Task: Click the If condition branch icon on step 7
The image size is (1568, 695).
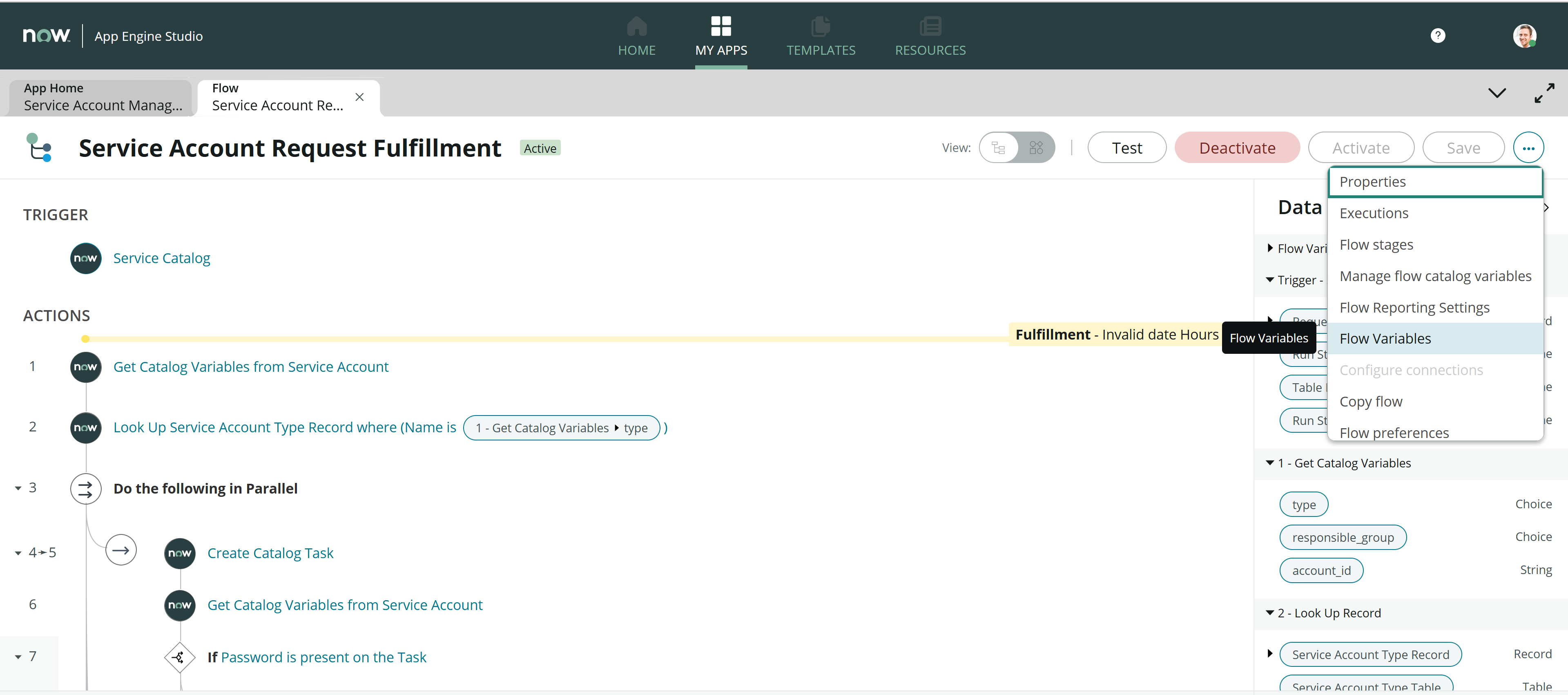Action: [179, 657]
